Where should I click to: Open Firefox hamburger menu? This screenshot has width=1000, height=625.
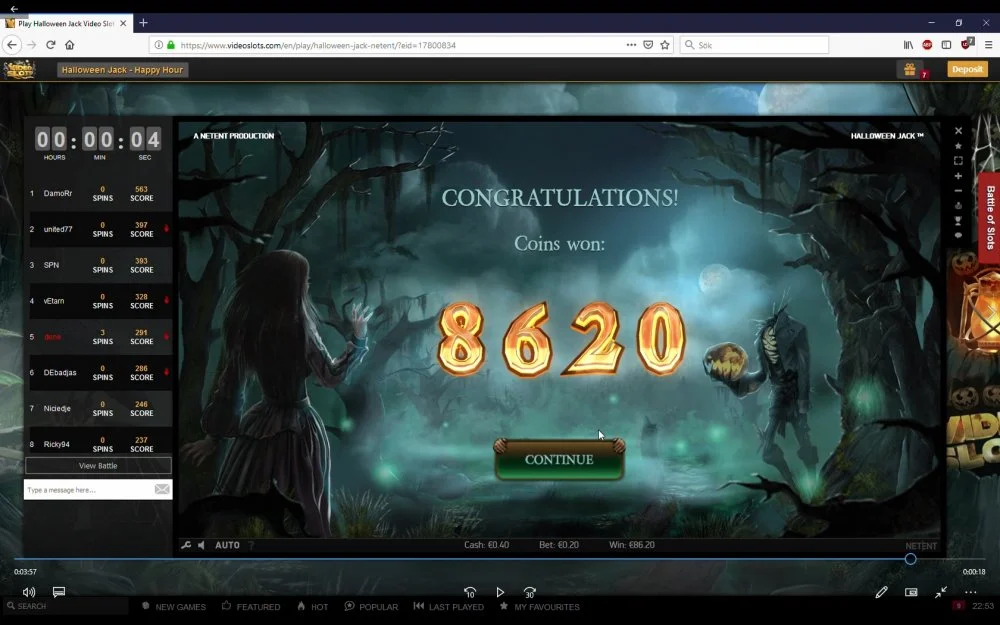tap(988, 45)
